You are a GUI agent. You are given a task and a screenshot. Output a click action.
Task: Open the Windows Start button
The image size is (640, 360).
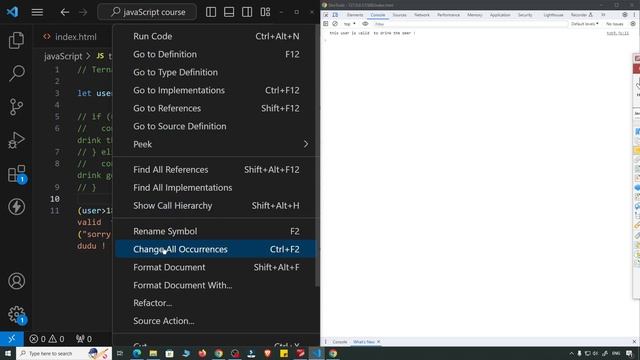[7, 353]
